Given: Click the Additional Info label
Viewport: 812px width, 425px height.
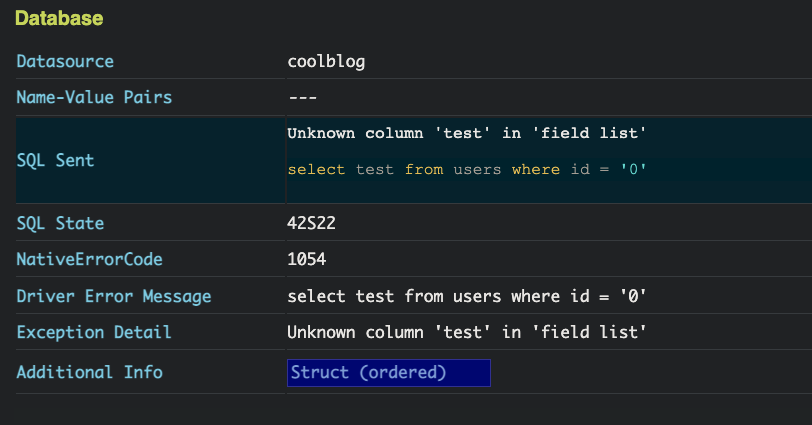Looking at the screenshot, I should [x=90, y=372].
